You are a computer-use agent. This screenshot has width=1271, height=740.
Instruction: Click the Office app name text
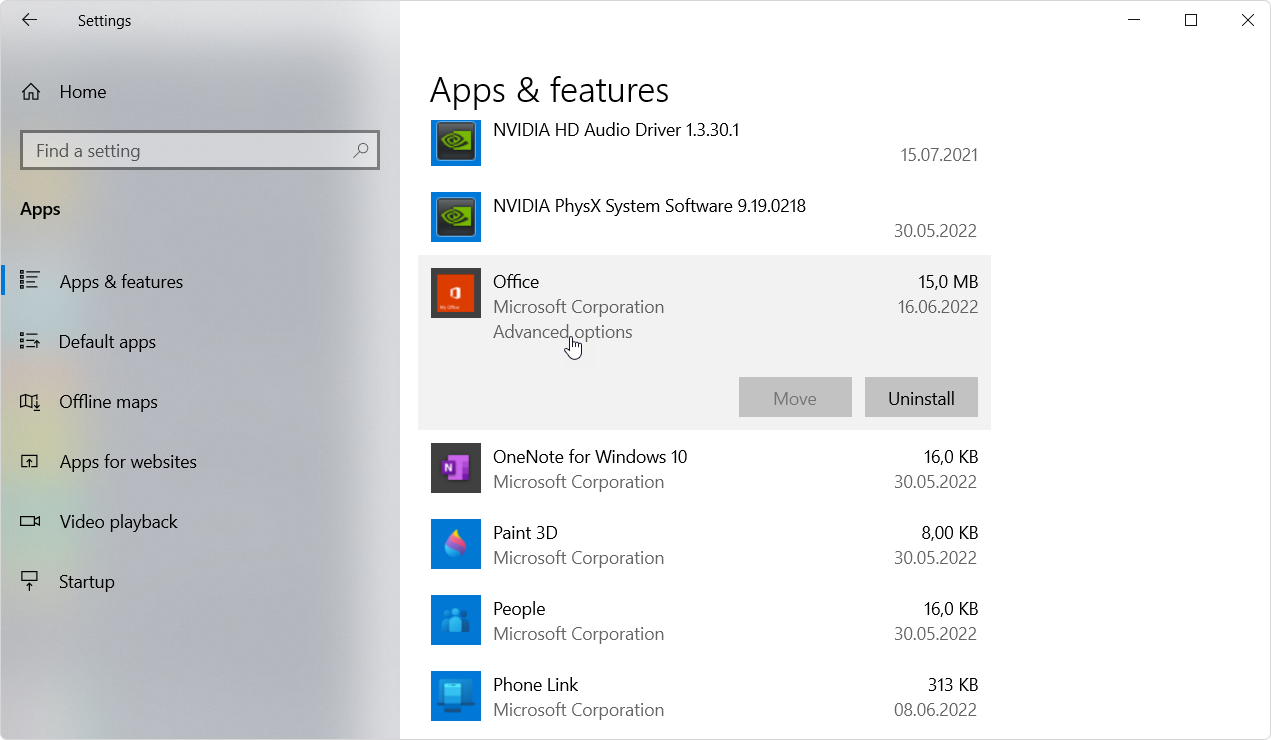516,282
